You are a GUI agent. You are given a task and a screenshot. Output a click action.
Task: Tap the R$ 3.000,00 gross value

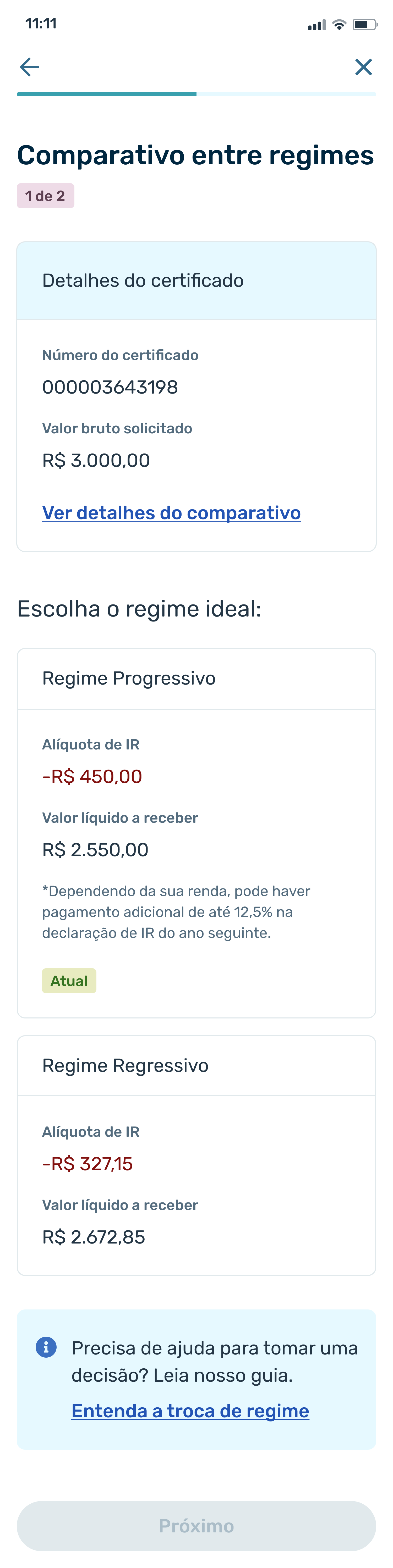[x=96, y=461]
